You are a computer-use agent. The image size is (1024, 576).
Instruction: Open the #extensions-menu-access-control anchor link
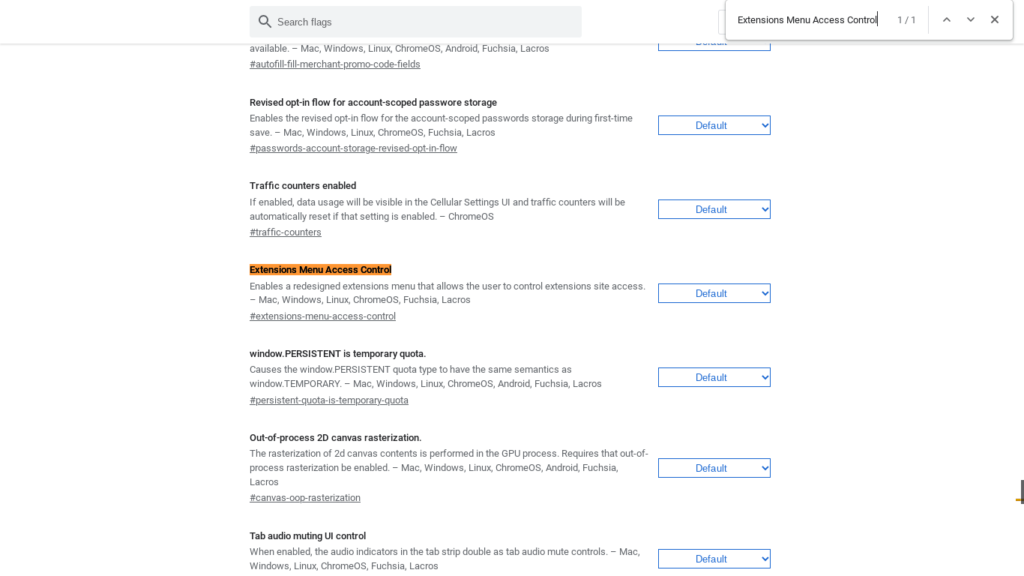coord(322,317)
